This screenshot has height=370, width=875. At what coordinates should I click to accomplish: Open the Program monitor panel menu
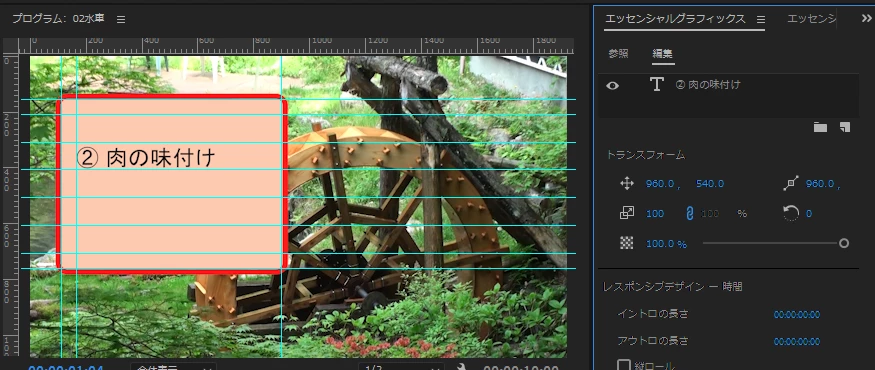coord(121,20)
